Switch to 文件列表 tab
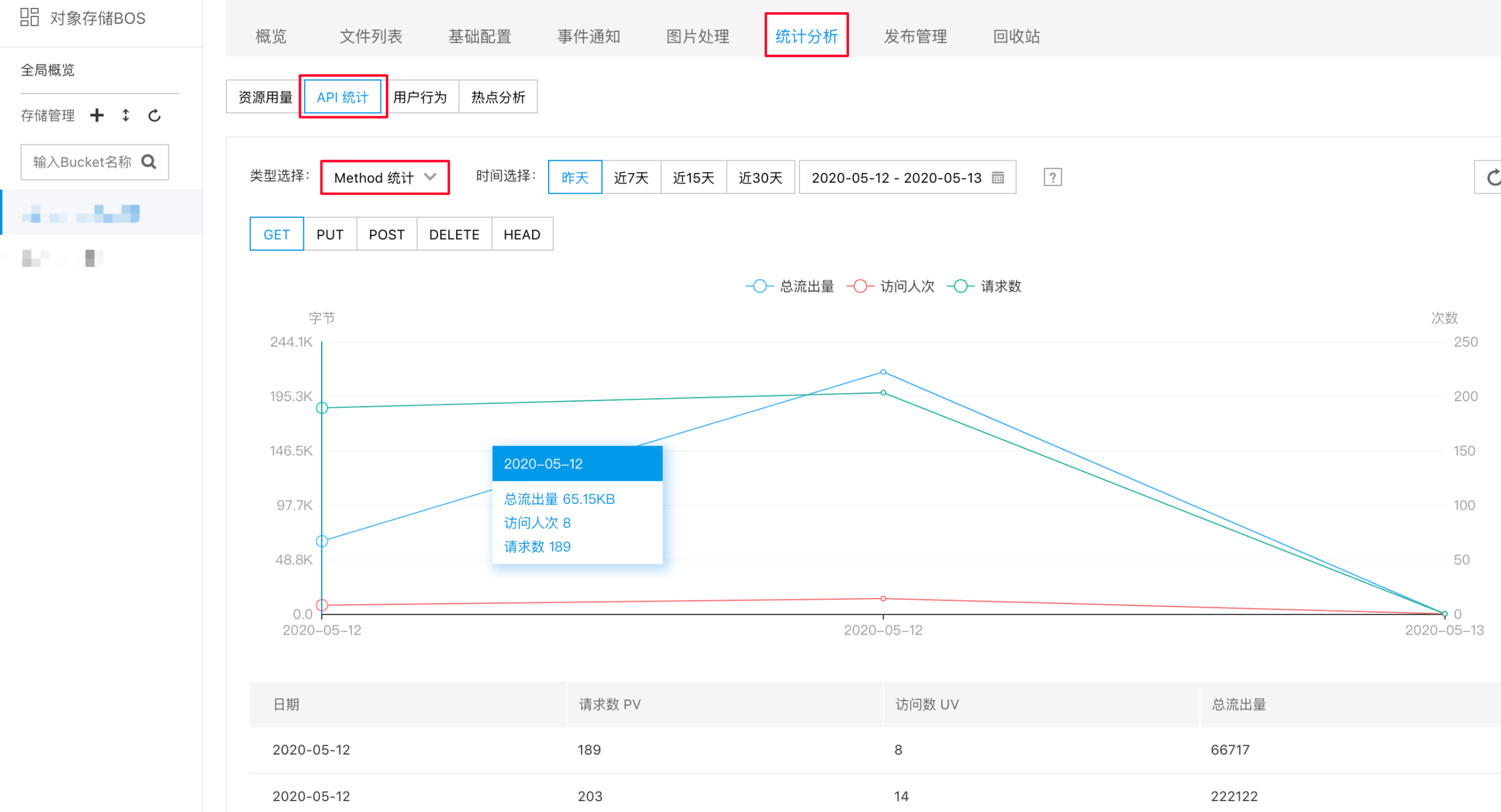Viewport: 1501px width, 812px height. 371,36
